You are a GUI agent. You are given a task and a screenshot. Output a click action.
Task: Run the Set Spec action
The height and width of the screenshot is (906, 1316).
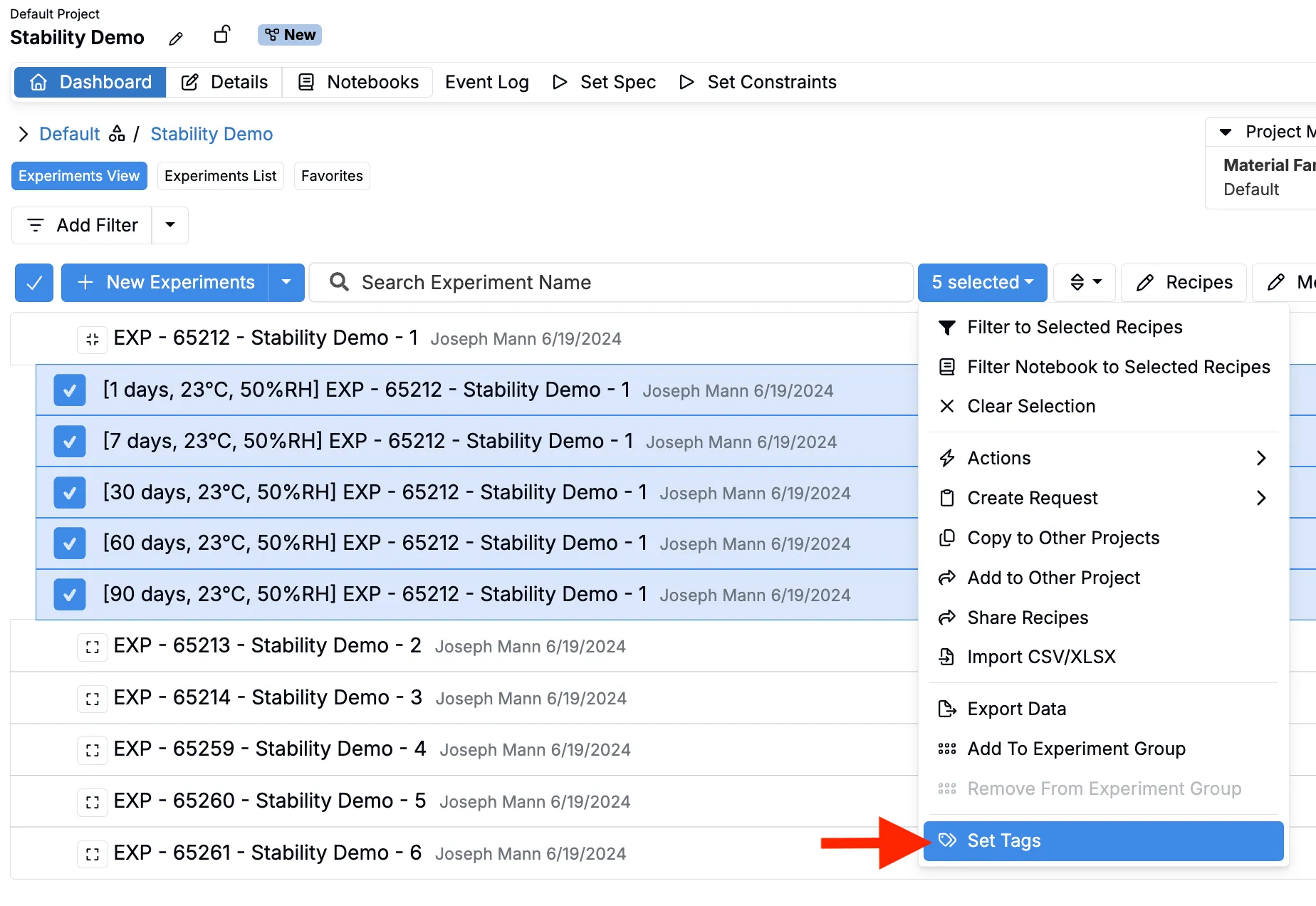tap(604, 82)
